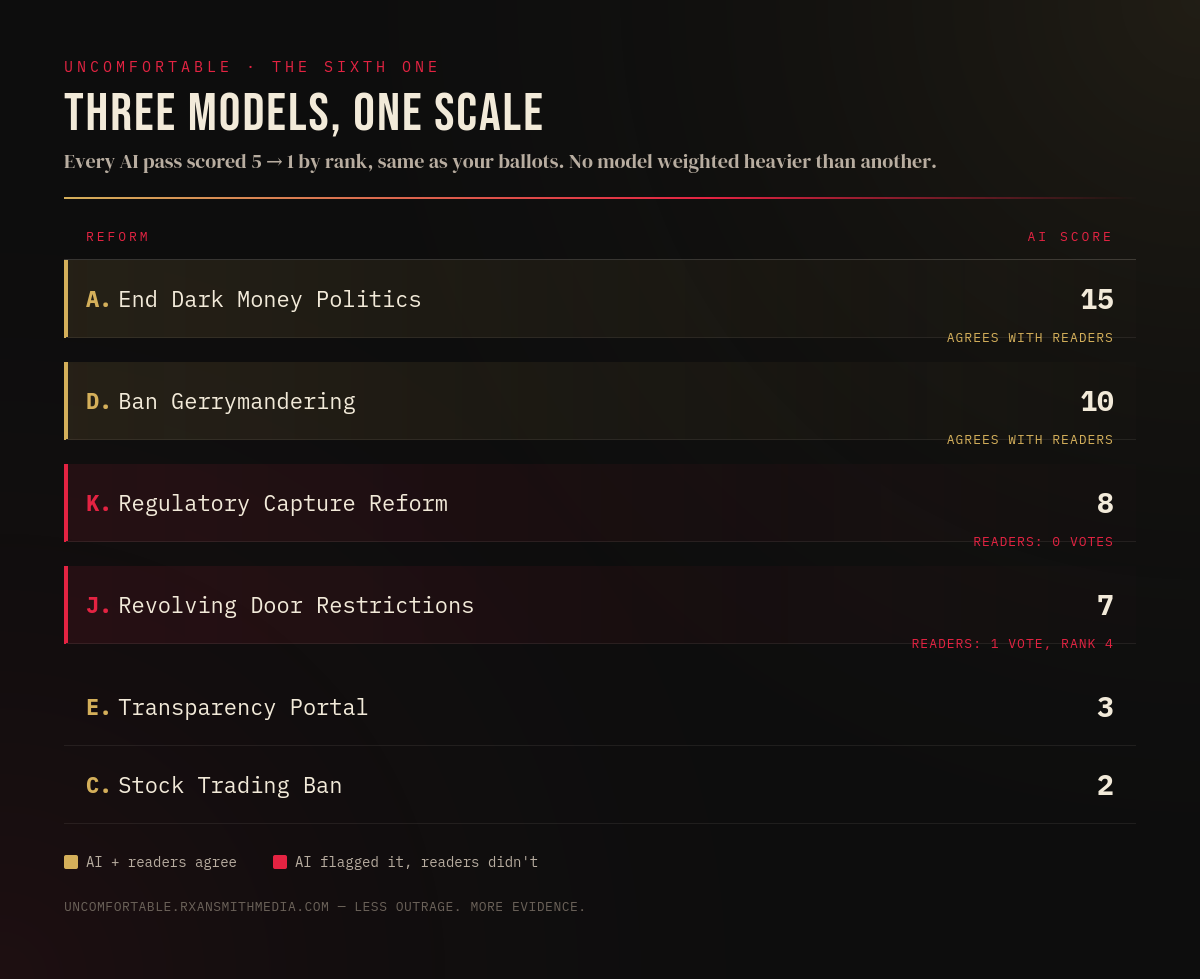Click the Three Models, One Scale heading
The width and height of the screenshot is (1200, 979).
pos(304,112)
